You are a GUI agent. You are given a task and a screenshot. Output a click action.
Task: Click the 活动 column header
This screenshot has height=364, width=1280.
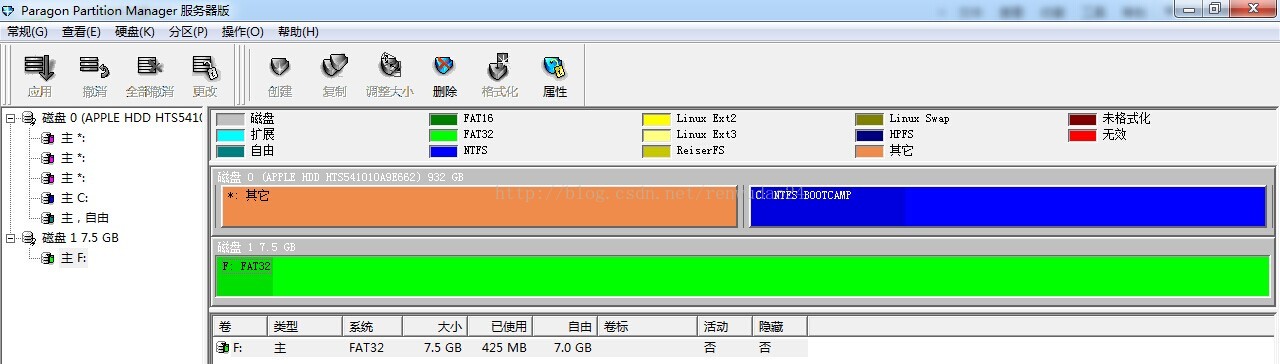coord(724,327)
